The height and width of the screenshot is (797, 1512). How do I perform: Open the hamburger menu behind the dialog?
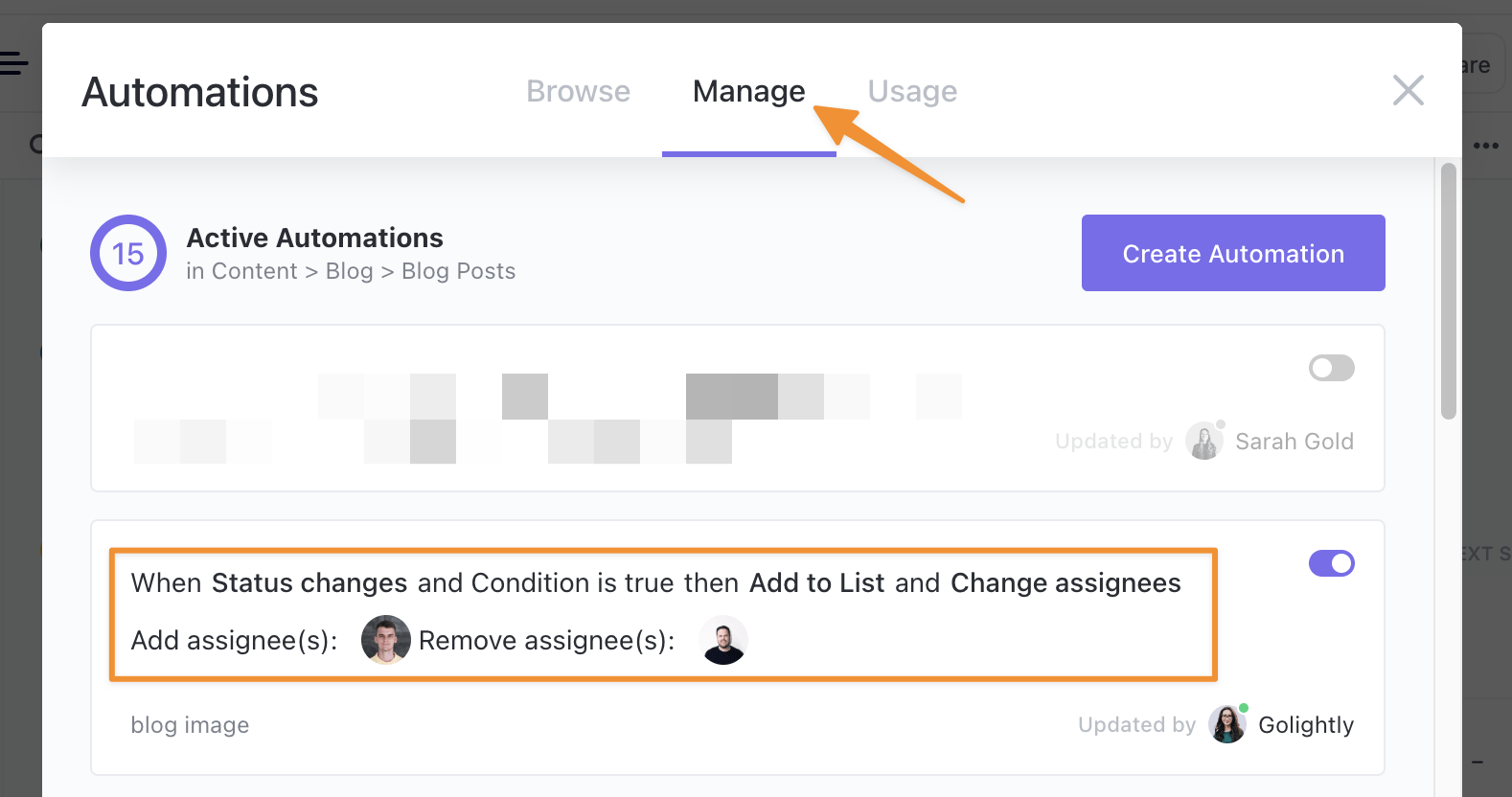click(x=13, y=64)
